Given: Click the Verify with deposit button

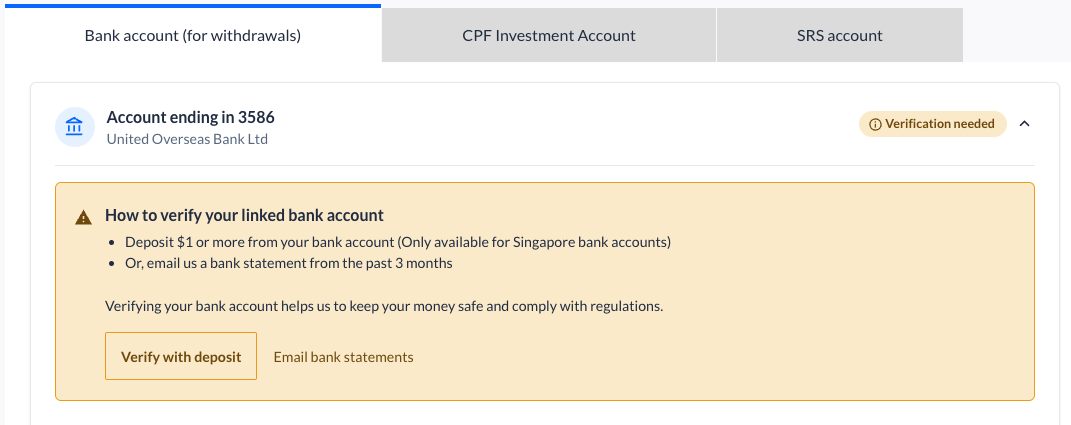Looking at the screenshot, I should (x=181, y=356).
